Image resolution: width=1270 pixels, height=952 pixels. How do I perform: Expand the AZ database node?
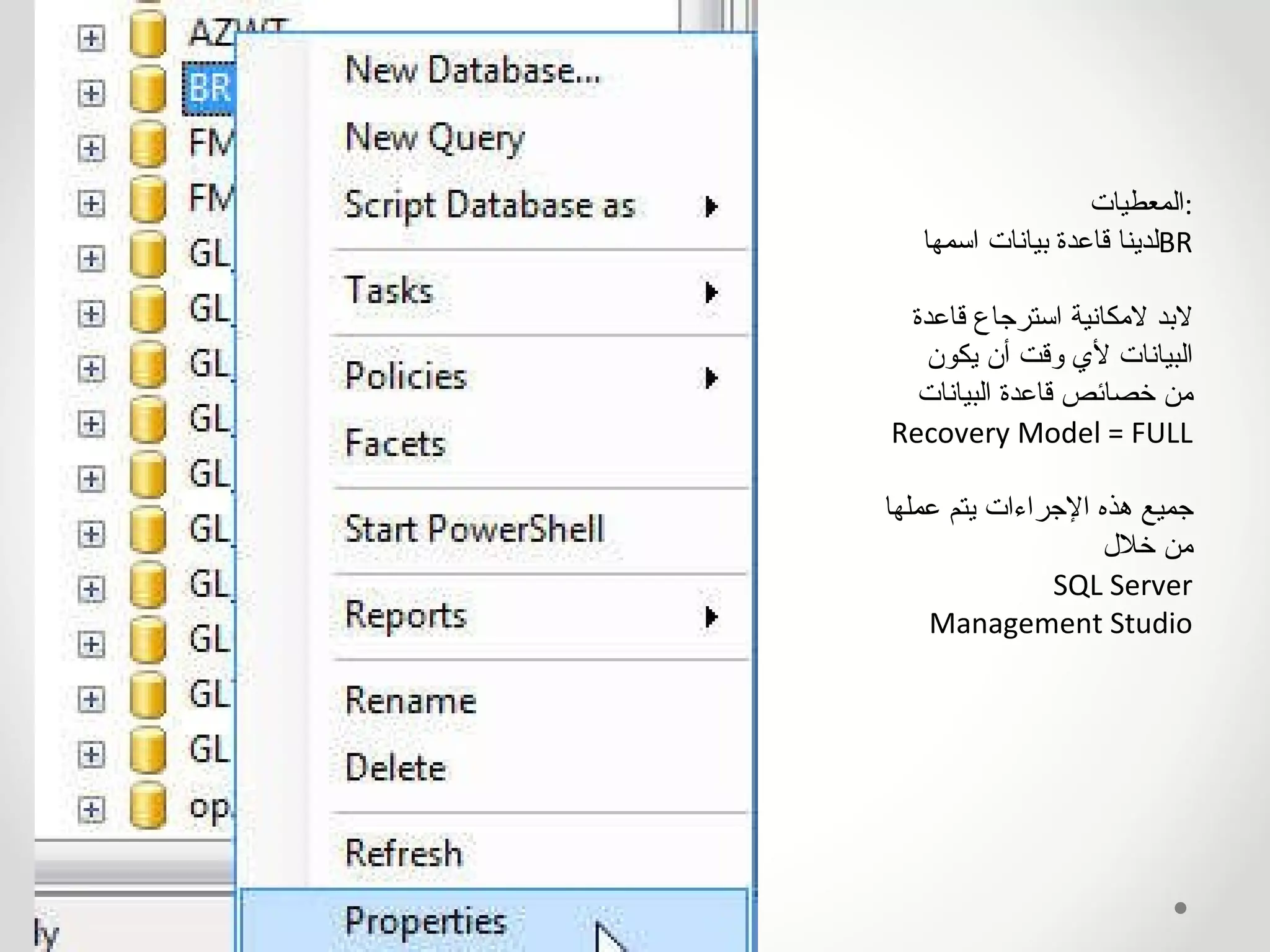pyautogui.click(x=91, y=38)
